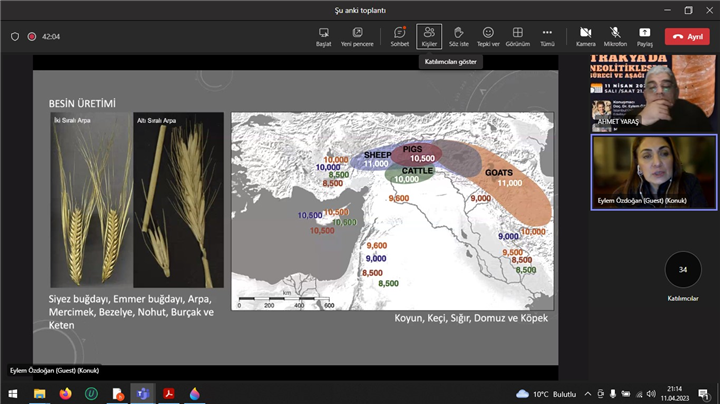720x404 pixels.
Task: Toggle the Mikrofon mute state
Action: coord(615,37)
